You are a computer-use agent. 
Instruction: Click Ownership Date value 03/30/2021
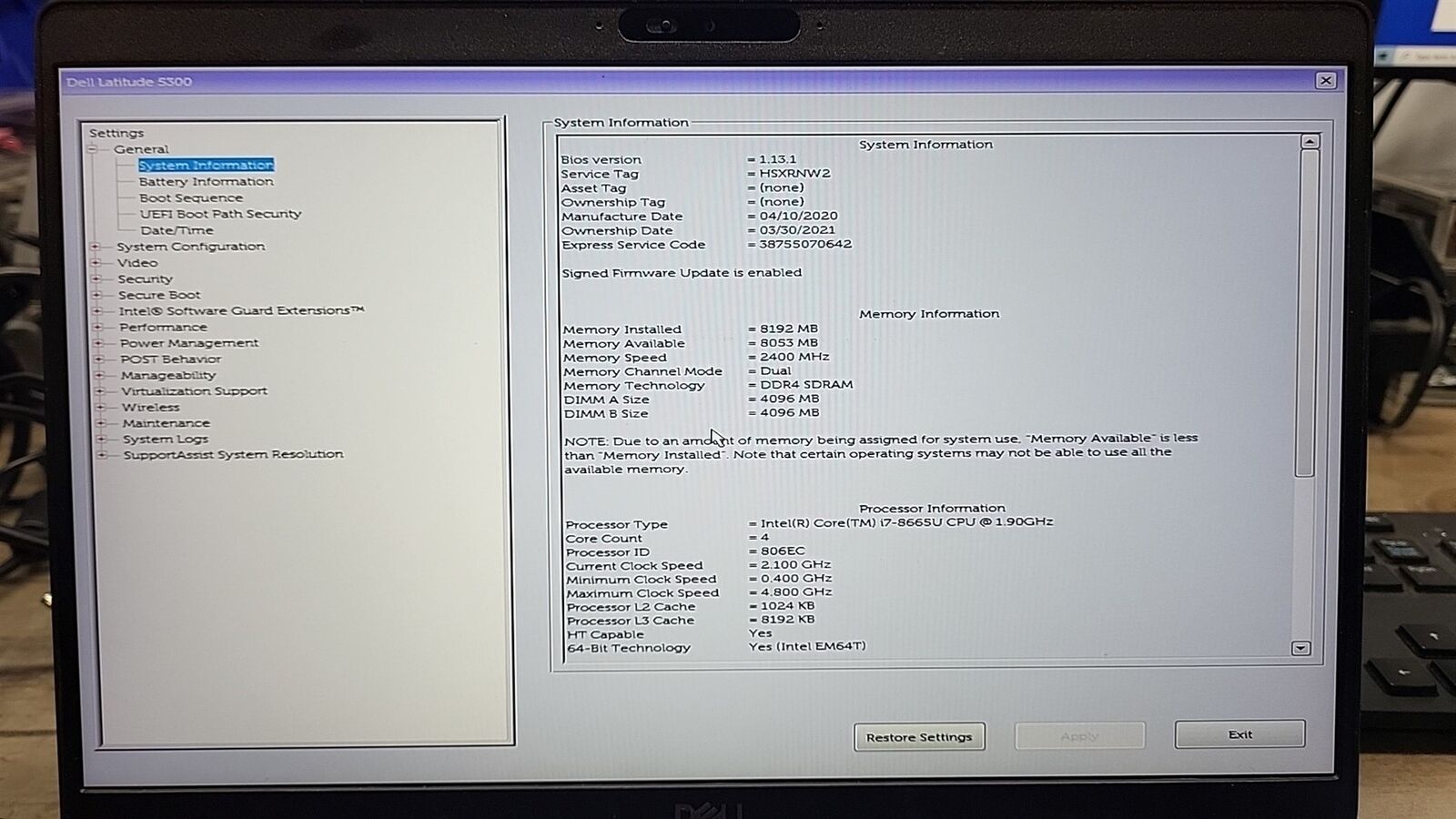point(797,230)
